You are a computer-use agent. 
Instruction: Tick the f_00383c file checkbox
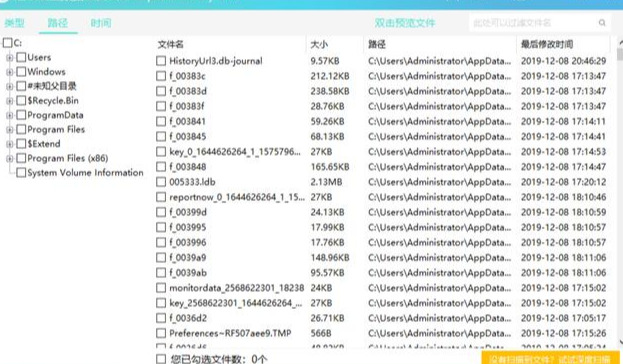pos(161,76)
